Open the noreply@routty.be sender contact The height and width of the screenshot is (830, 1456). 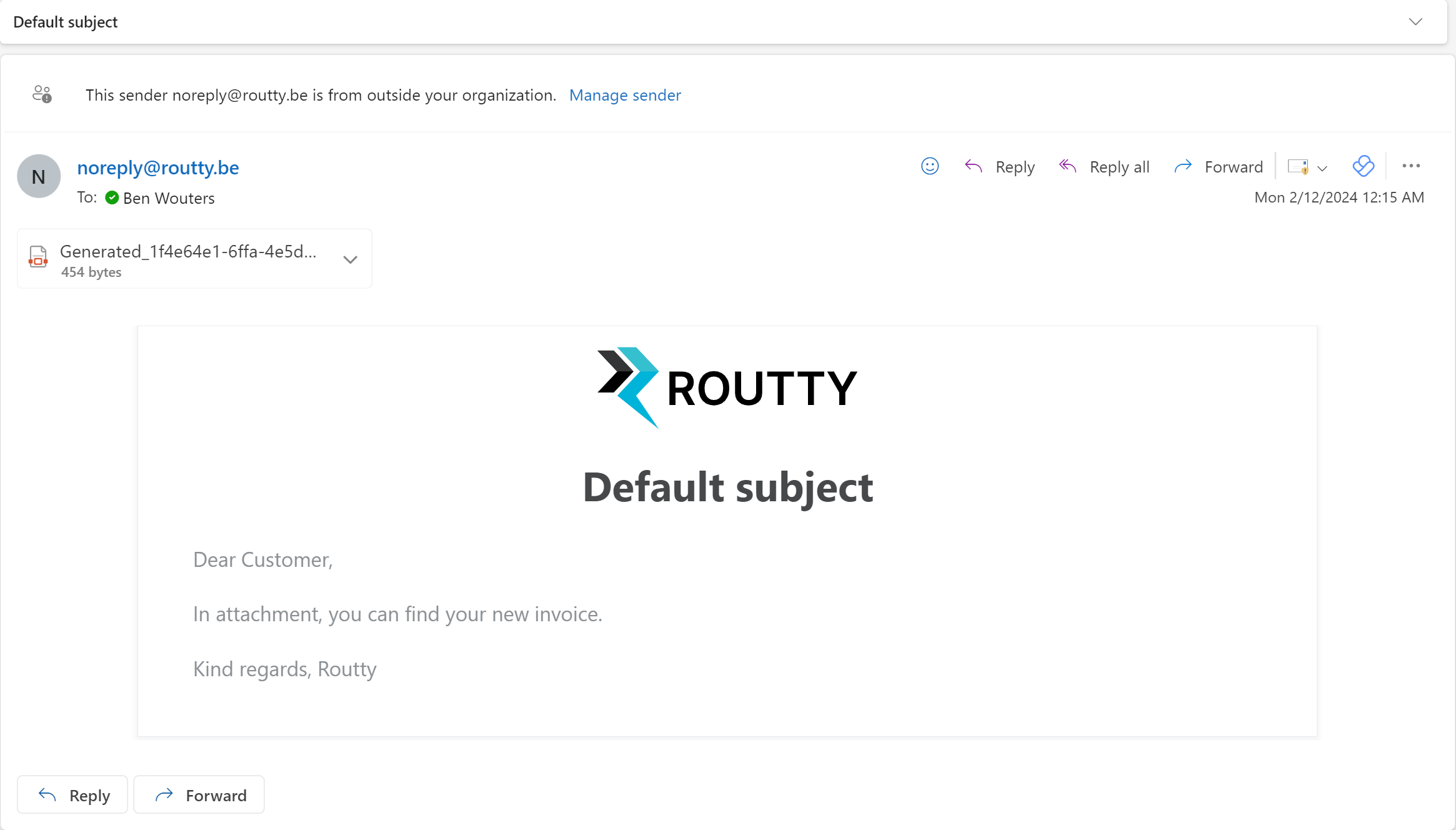pyautogui.click(x=158, y=167)
